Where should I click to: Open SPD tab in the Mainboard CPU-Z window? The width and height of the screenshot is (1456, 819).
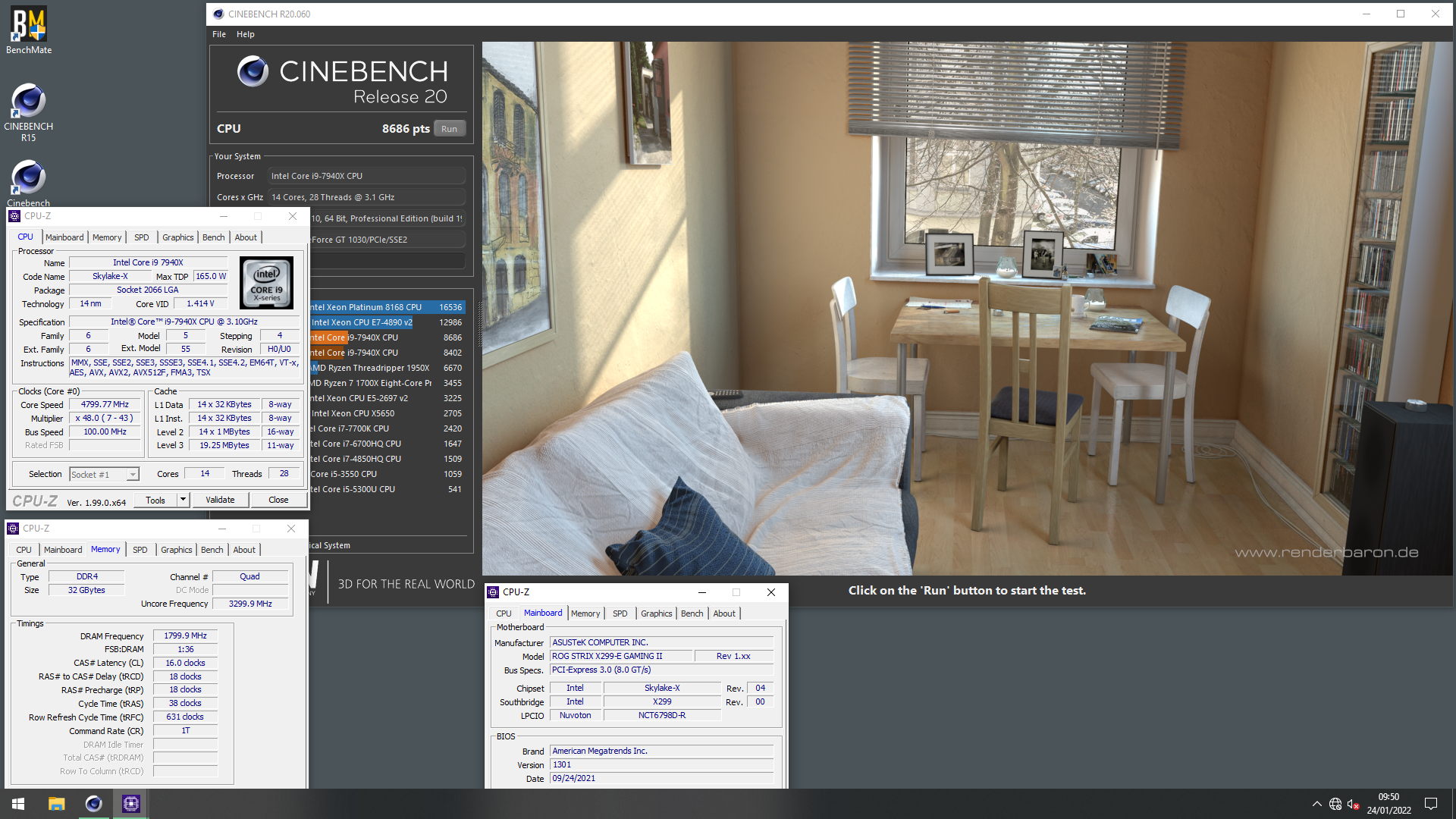click(x=620, y=613)
